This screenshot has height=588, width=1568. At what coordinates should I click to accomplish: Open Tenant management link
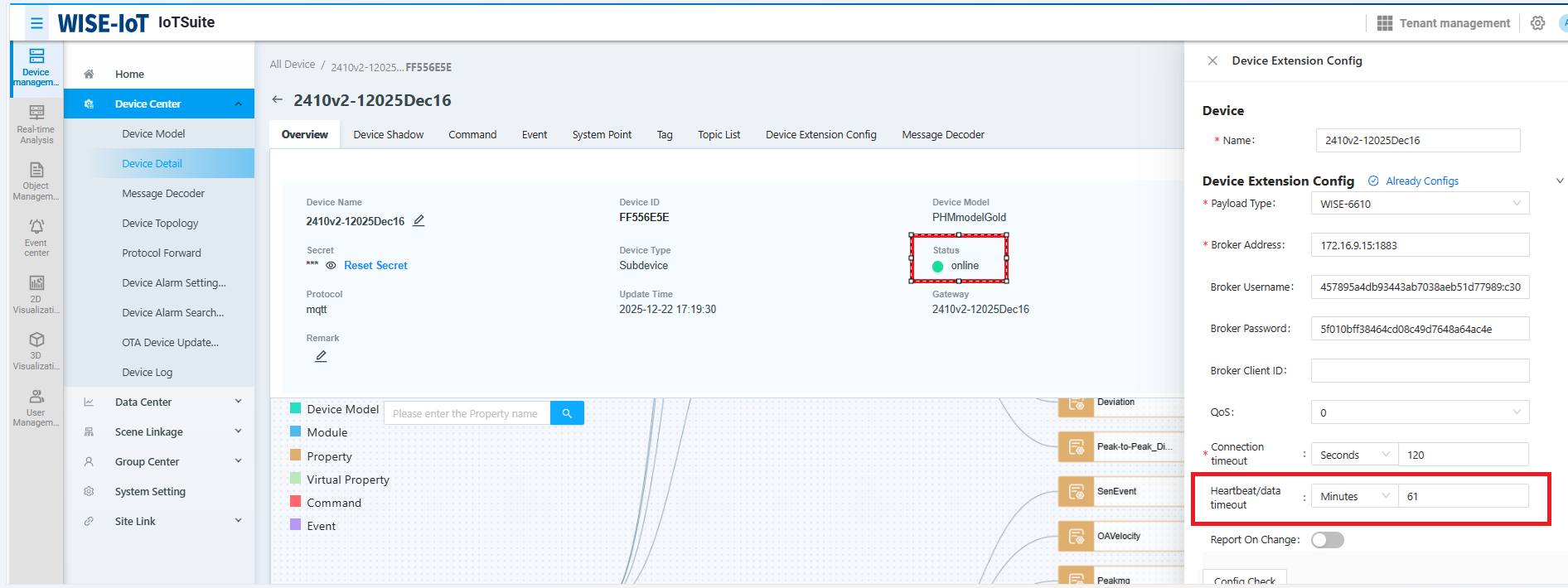tap(1454, 23)
